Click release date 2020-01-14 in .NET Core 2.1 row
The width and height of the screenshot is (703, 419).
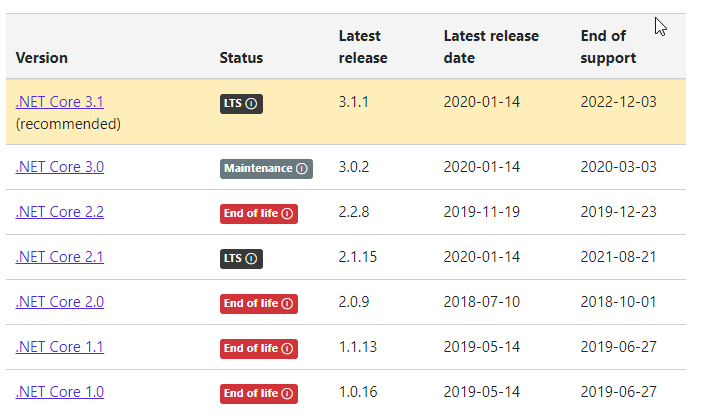[482, 257]
